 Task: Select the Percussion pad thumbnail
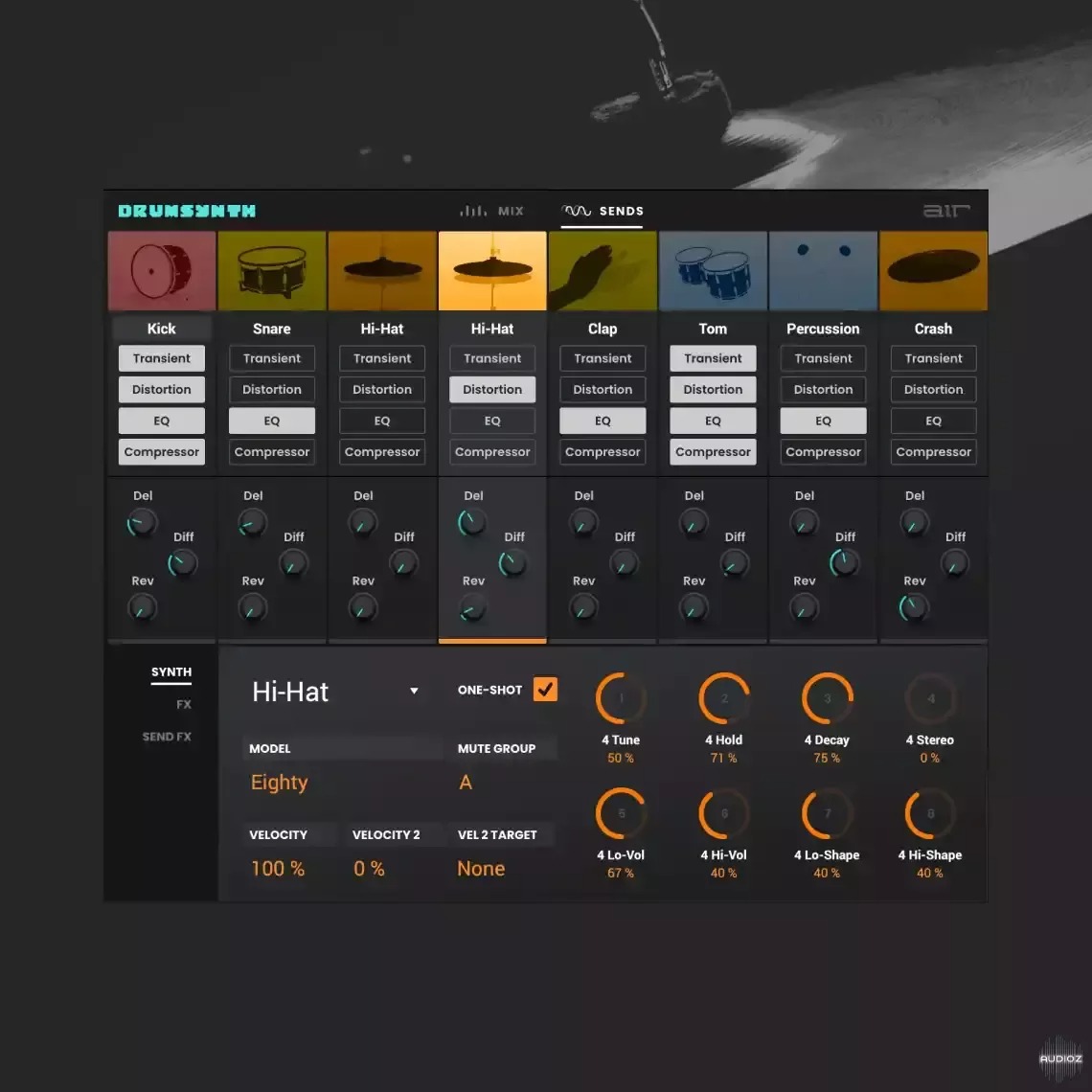point(823,270)
